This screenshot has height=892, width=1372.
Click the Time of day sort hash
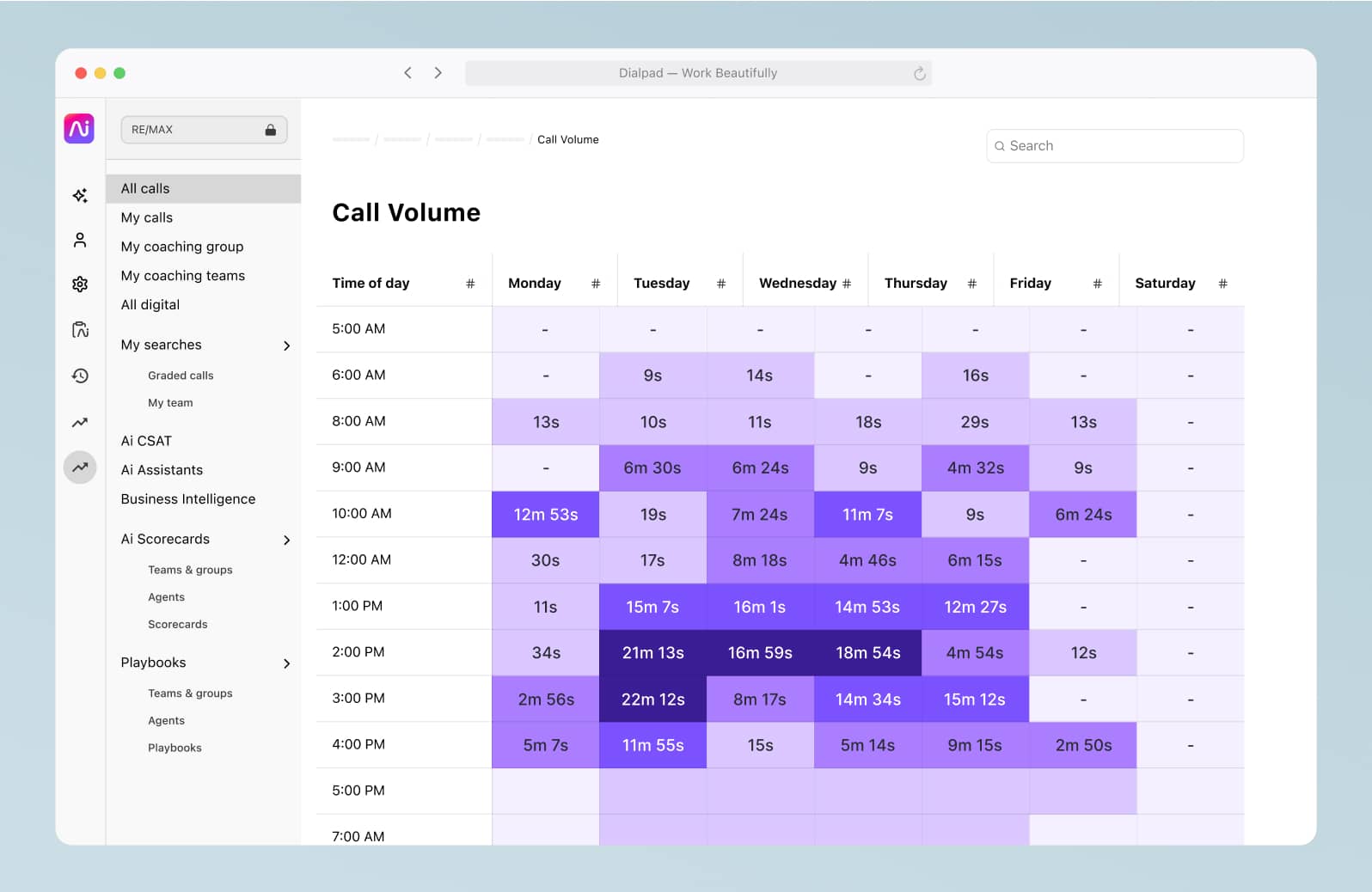click(x=470, y=284)
